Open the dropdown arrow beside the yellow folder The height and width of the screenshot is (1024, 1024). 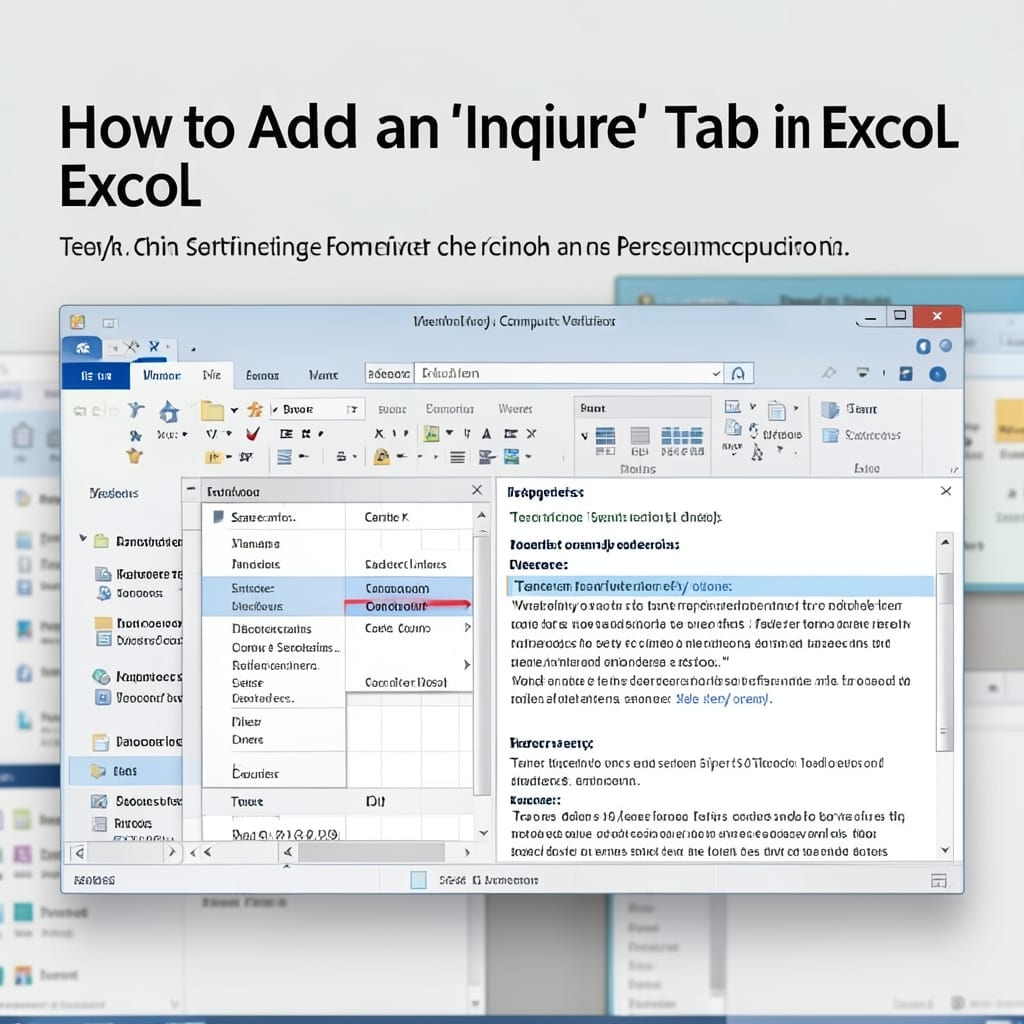point(234,410)
